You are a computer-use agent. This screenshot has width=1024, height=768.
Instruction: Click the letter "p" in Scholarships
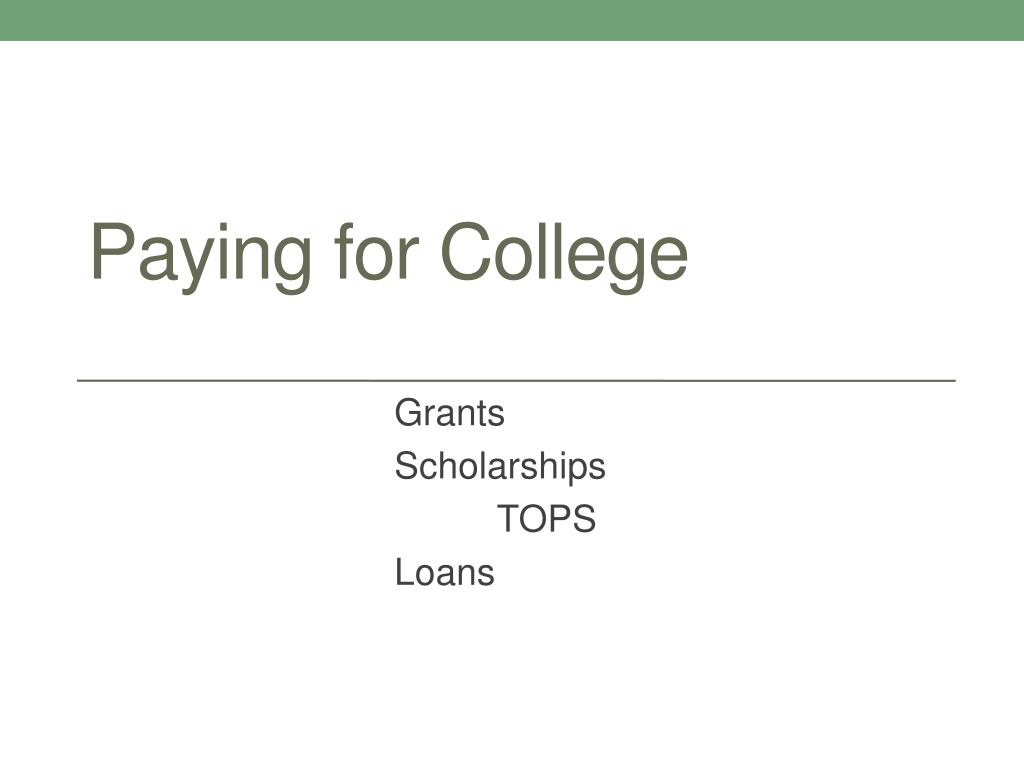click(577, 472)
